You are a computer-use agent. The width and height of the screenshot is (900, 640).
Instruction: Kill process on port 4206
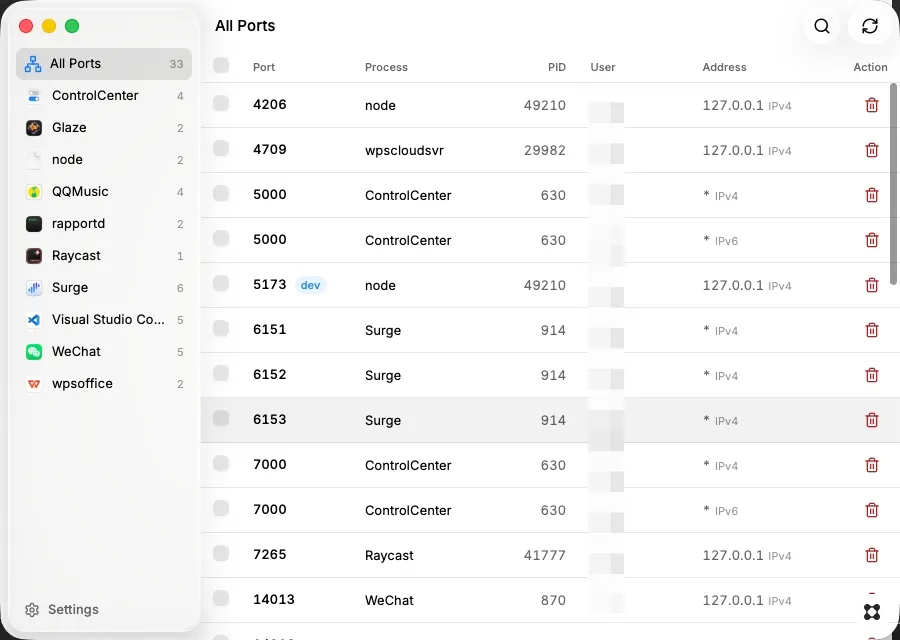pyautogui.click(x=871, y=105)
